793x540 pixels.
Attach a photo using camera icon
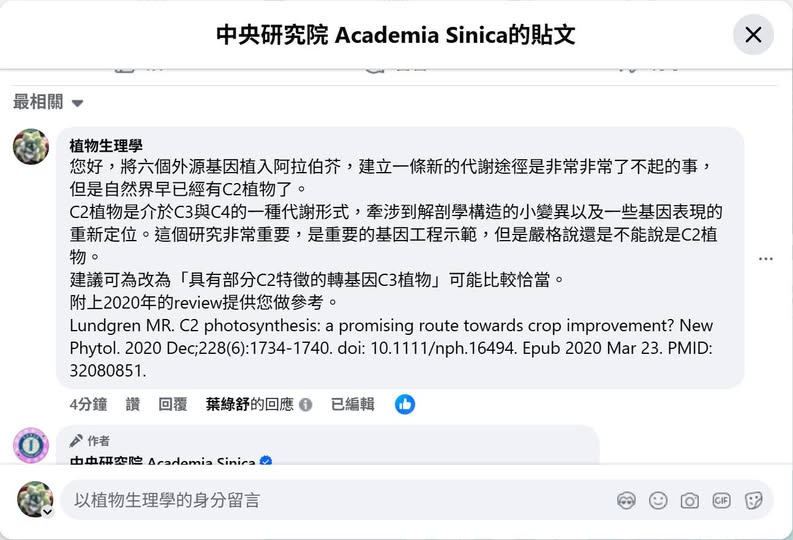click(689, 500)
